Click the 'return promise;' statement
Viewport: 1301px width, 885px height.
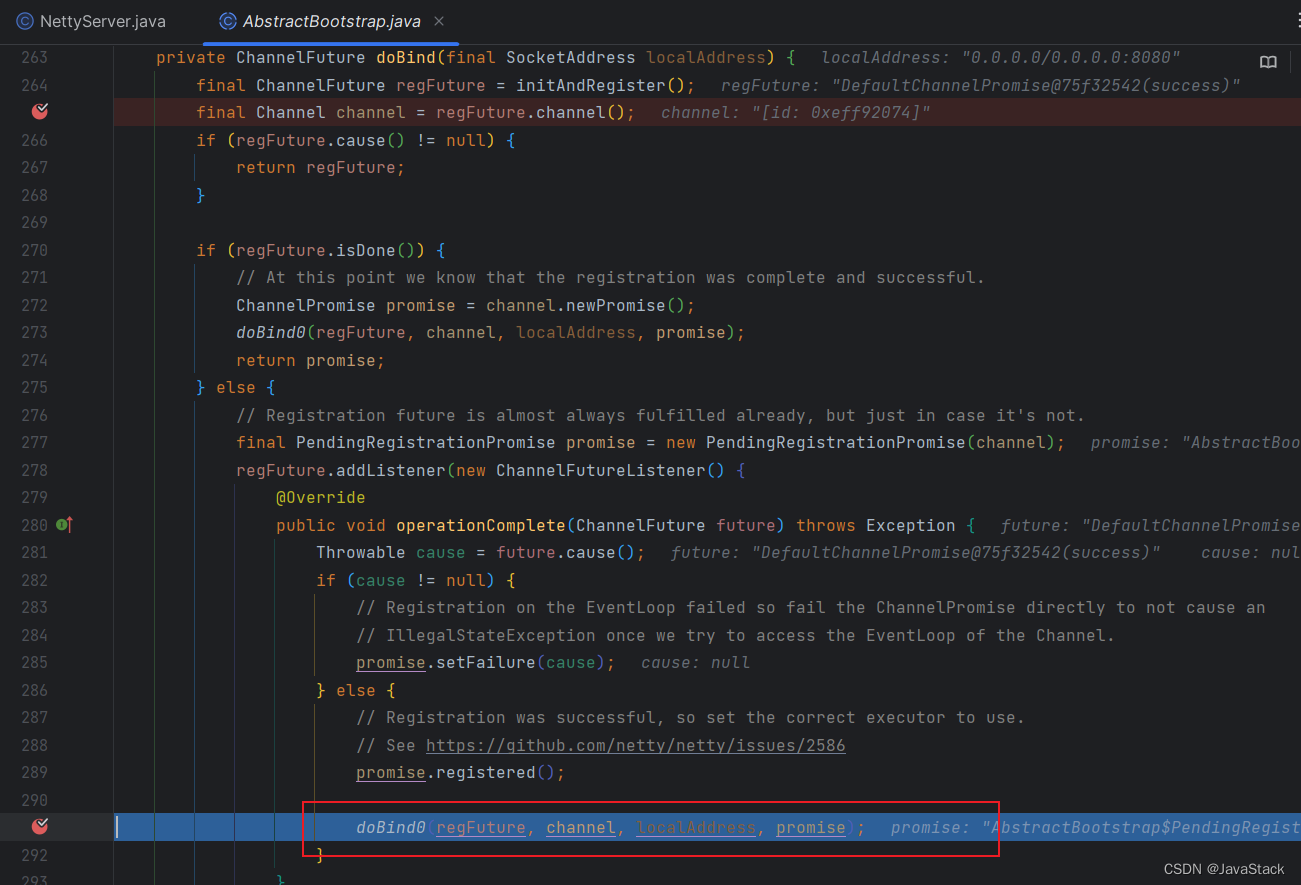point(311,360)
